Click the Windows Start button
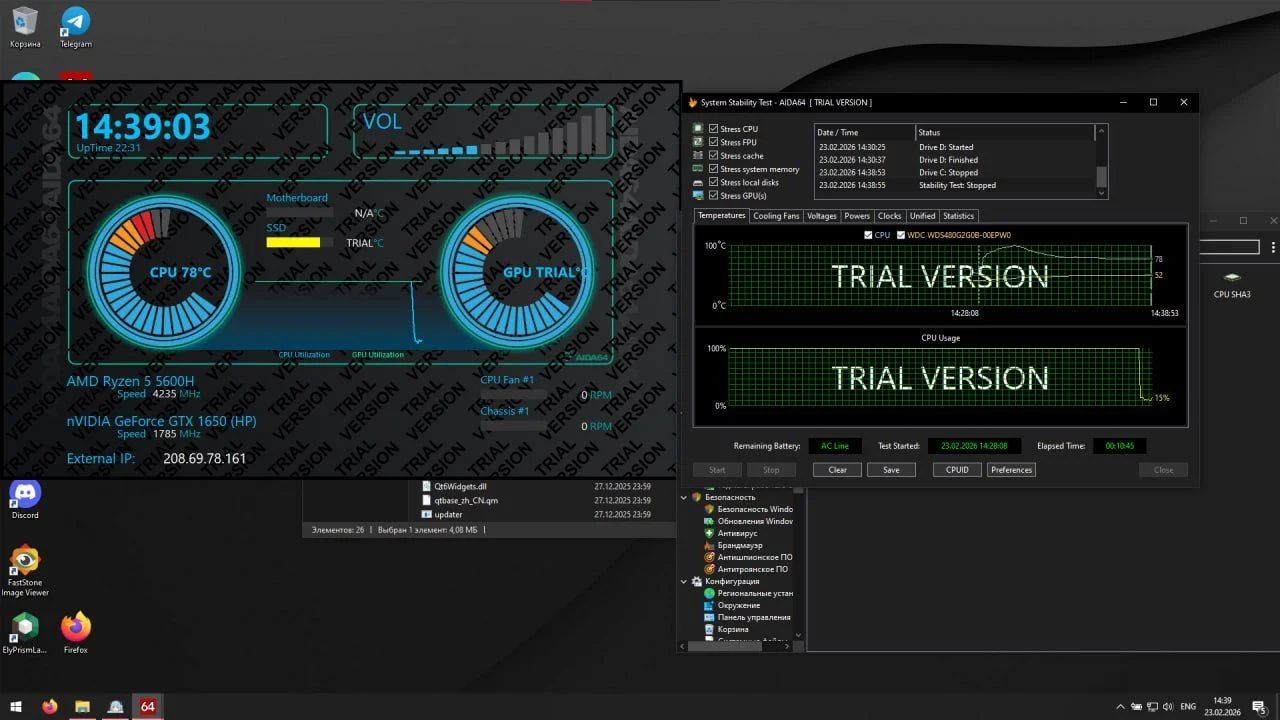1280x720 pixels. [x=15, y=707]
